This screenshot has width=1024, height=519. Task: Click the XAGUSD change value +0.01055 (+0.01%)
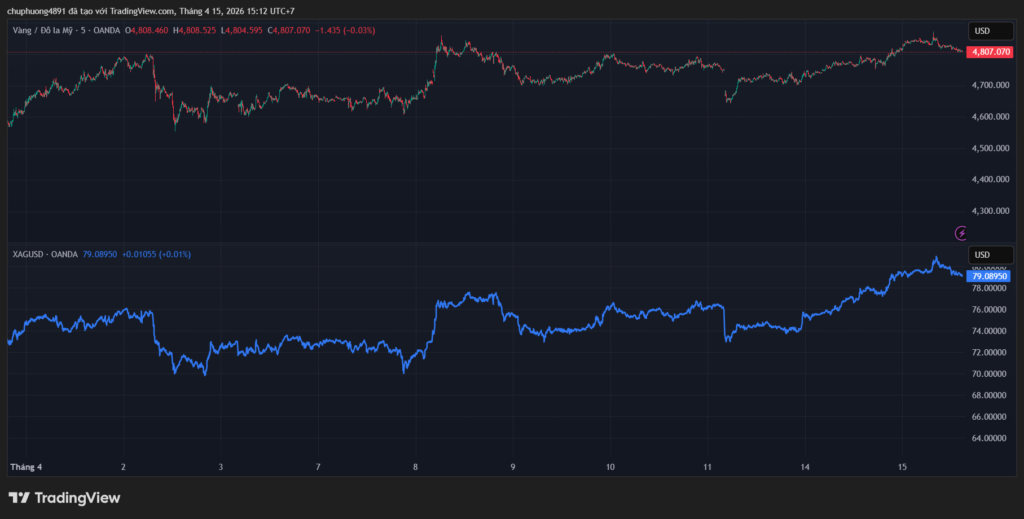tap(156, 254)
